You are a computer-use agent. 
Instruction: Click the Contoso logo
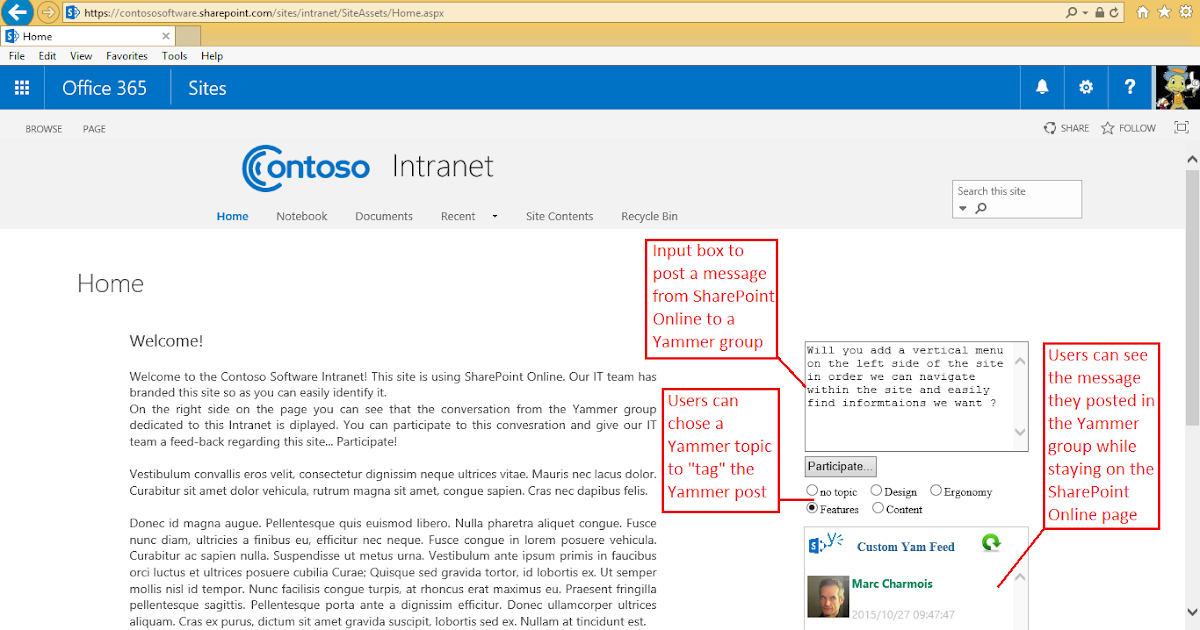tap(306, 167)
